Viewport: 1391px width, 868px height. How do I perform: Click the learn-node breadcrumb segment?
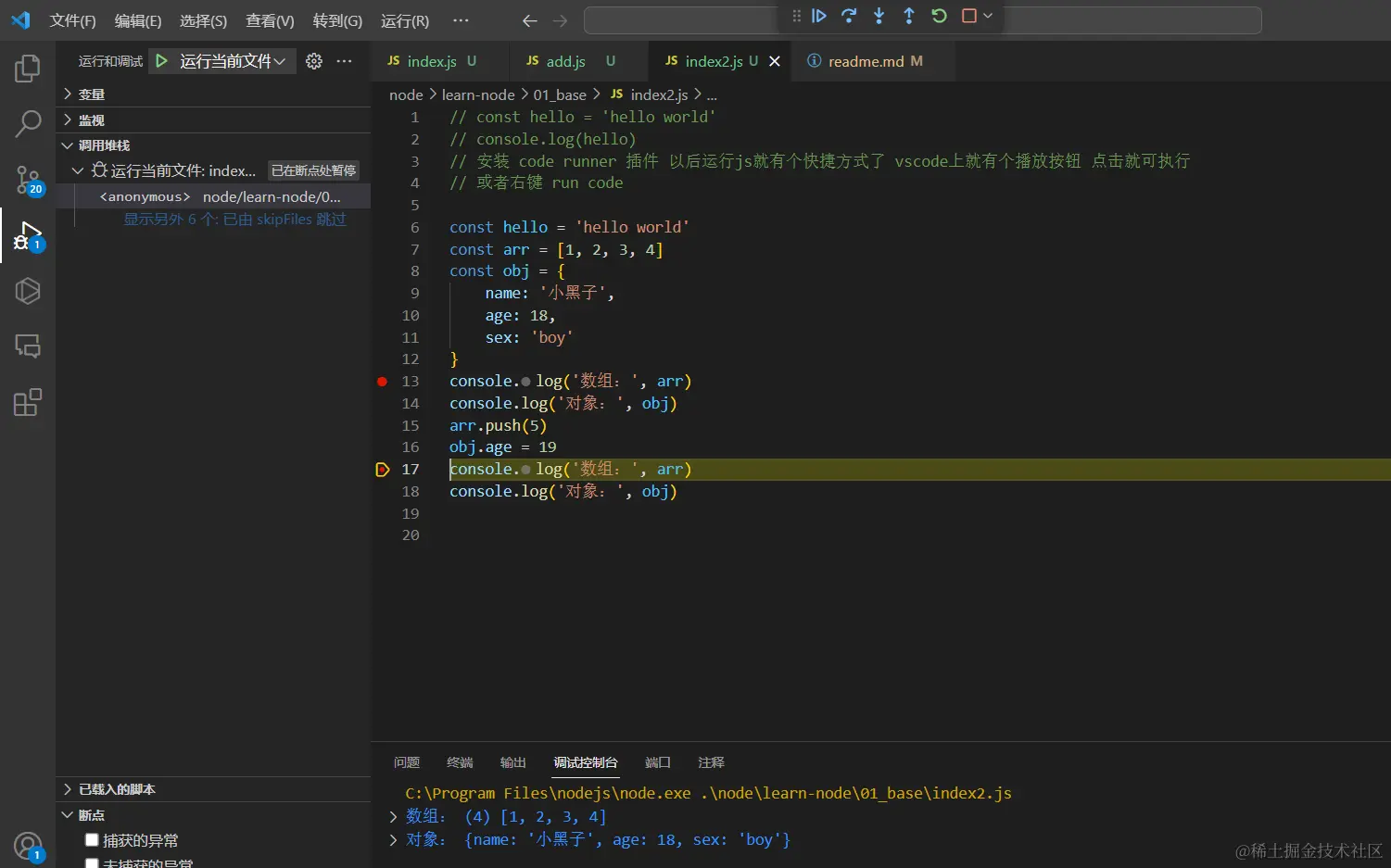478,94
